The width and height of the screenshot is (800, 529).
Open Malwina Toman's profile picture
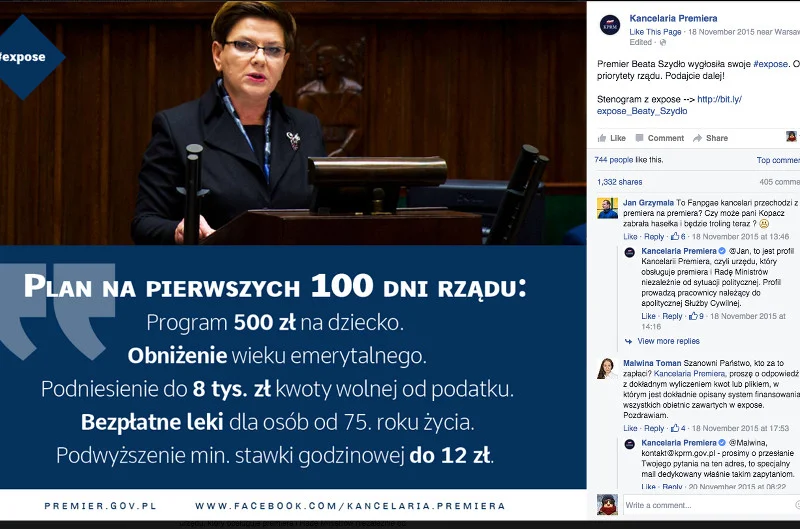coord(607,369)
